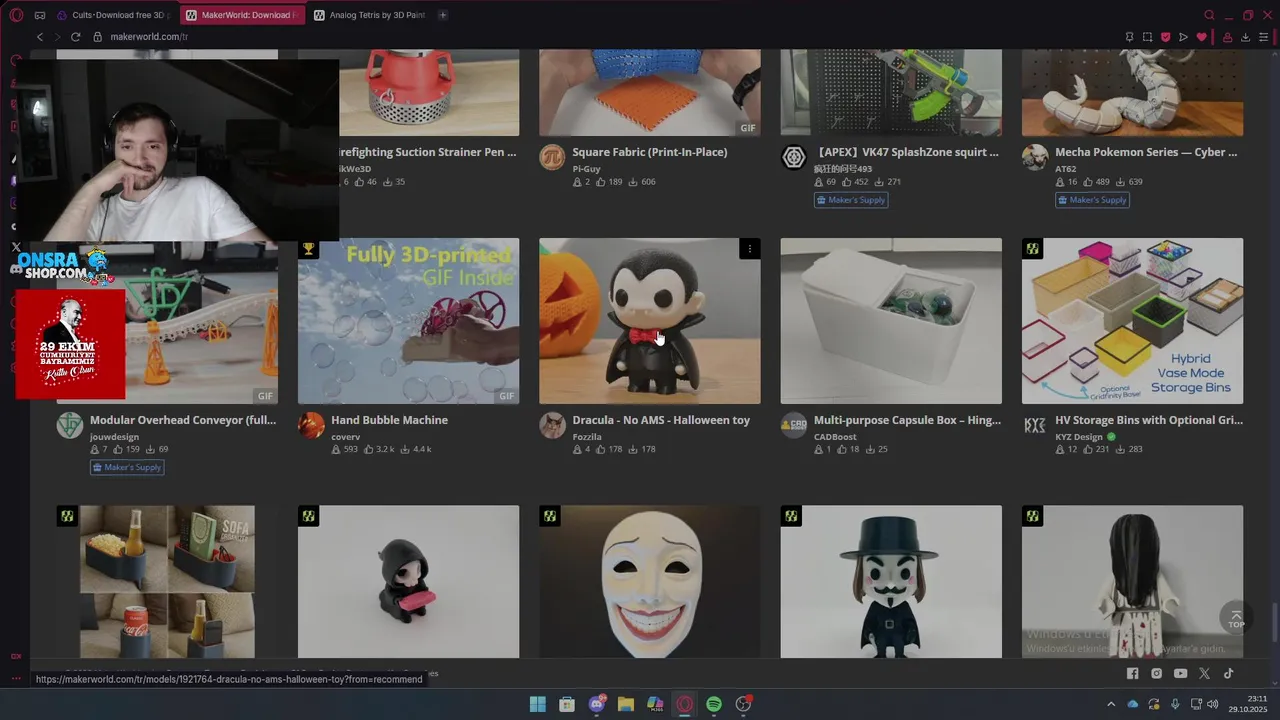The width and height of the screenshot is (1280, 720).
Task: Open the Flow send arrow icon
Action: (1183, 37)
